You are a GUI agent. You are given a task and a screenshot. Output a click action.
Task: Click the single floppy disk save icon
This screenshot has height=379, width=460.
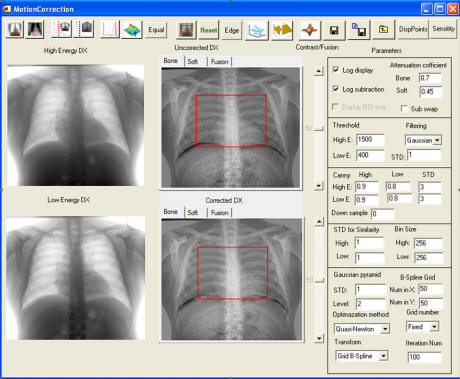334,30
